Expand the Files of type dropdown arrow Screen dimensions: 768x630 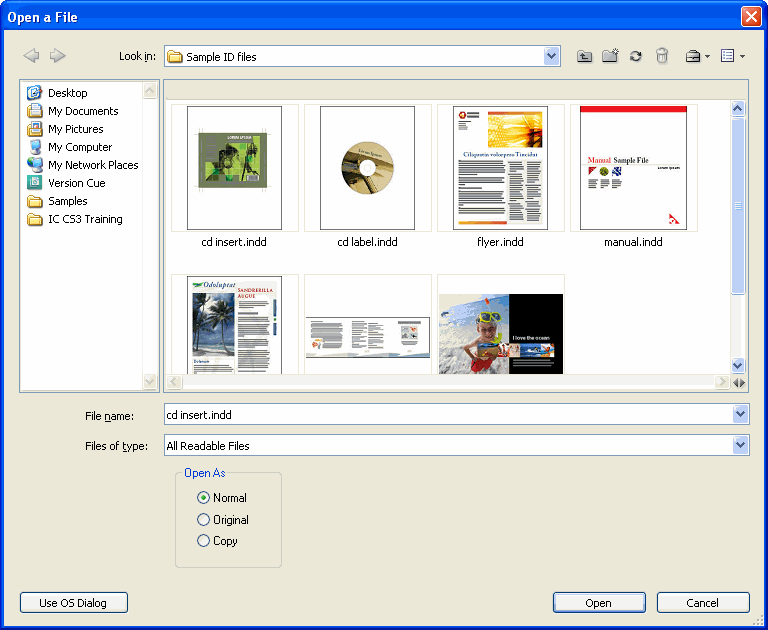(740, 445)
